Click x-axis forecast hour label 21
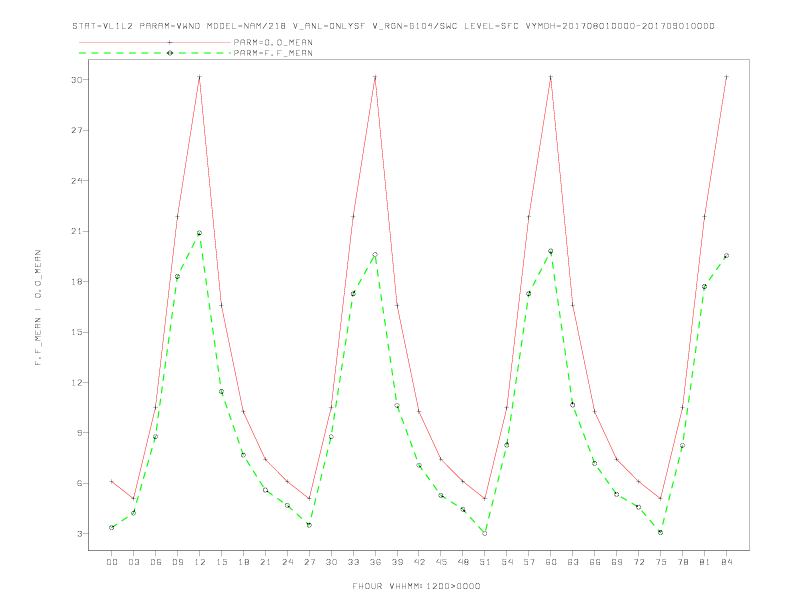The height and width of the screenshot is (612, 792). (265, 562)
